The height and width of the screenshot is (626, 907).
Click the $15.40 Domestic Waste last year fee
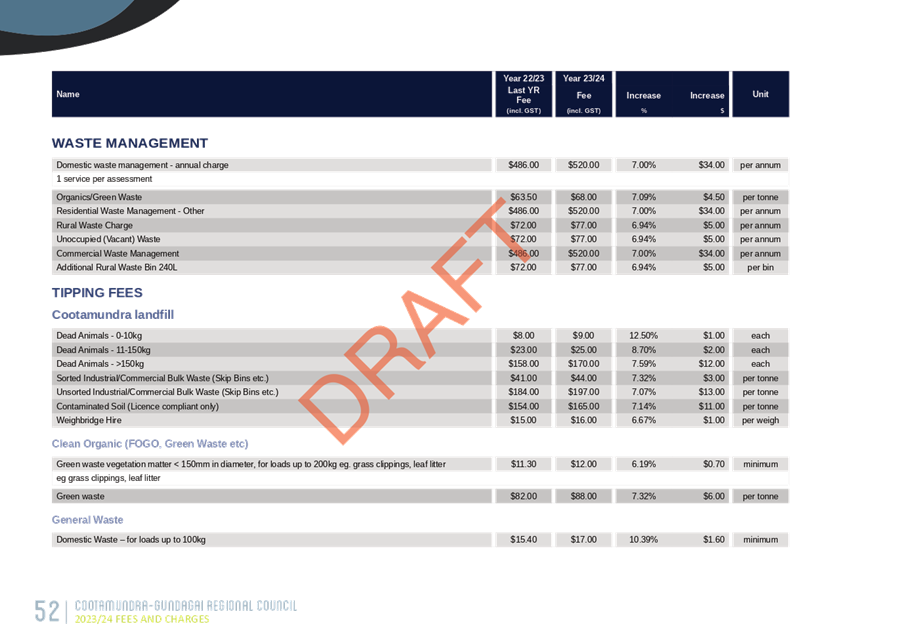[x=523, y=540]
